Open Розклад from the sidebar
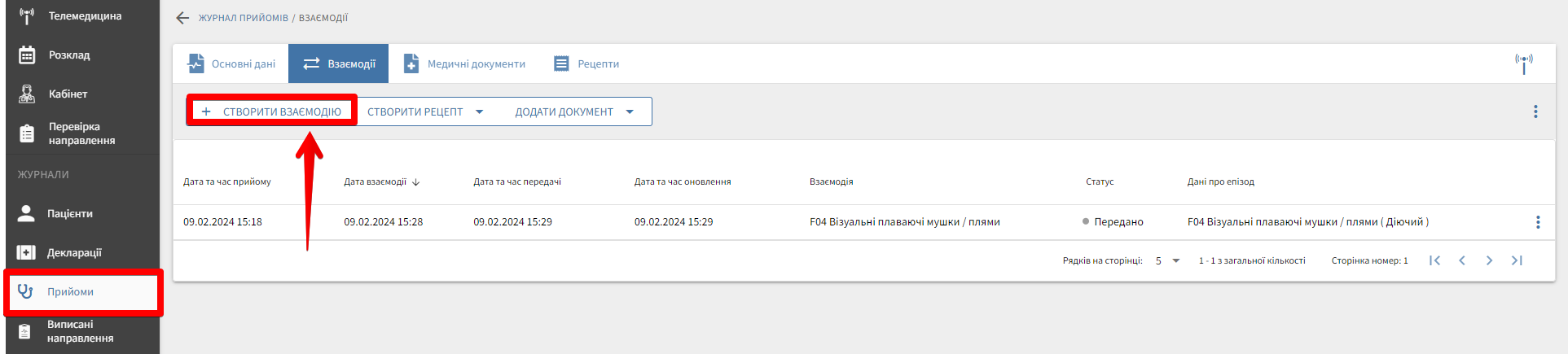 tap(69, 55)
